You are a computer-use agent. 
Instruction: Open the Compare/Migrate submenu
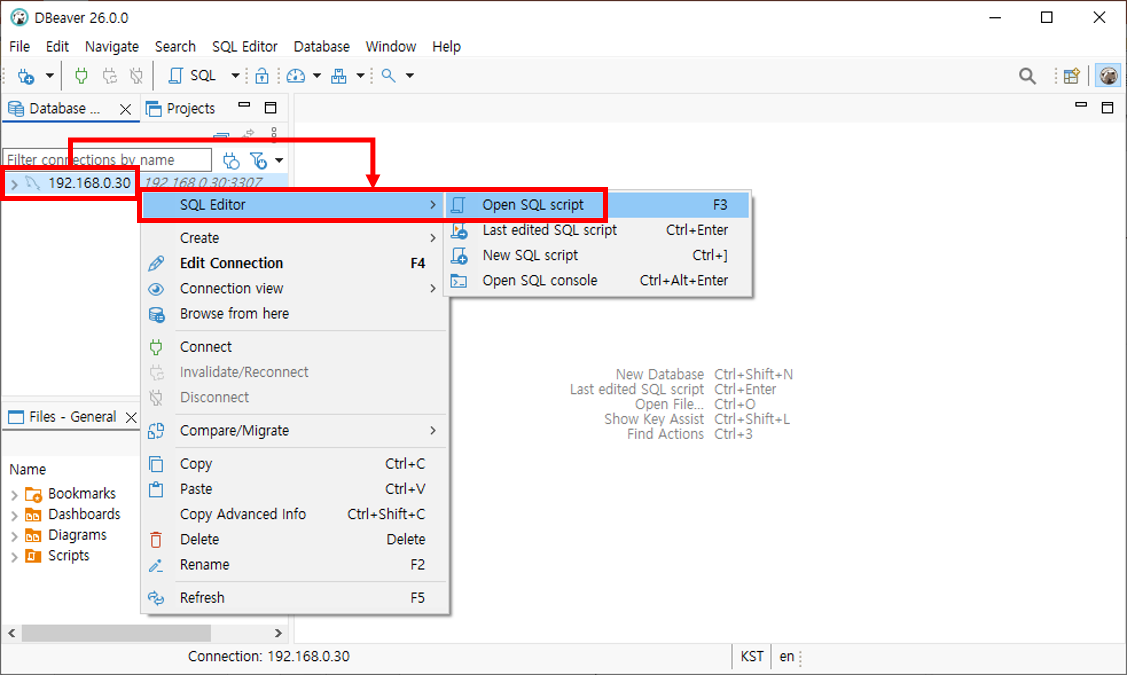click(x=294, y=431)
